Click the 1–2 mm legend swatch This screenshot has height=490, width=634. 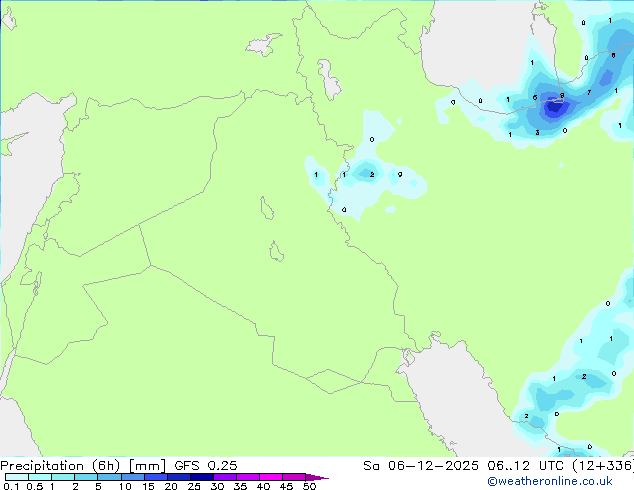coord(63,477)
